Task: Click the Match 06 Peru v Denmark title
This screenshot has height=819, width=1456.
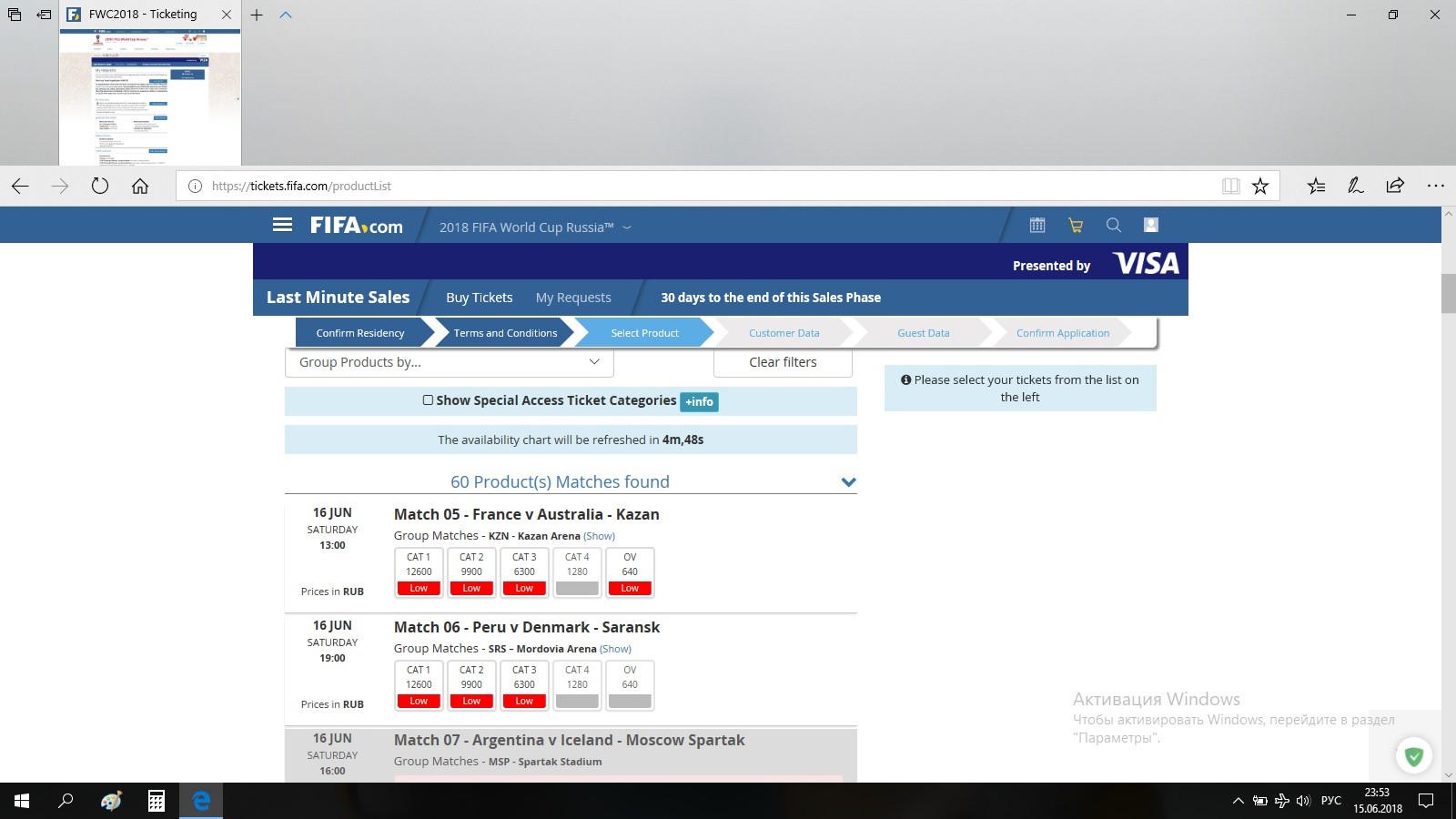Action: coord(527,627)
